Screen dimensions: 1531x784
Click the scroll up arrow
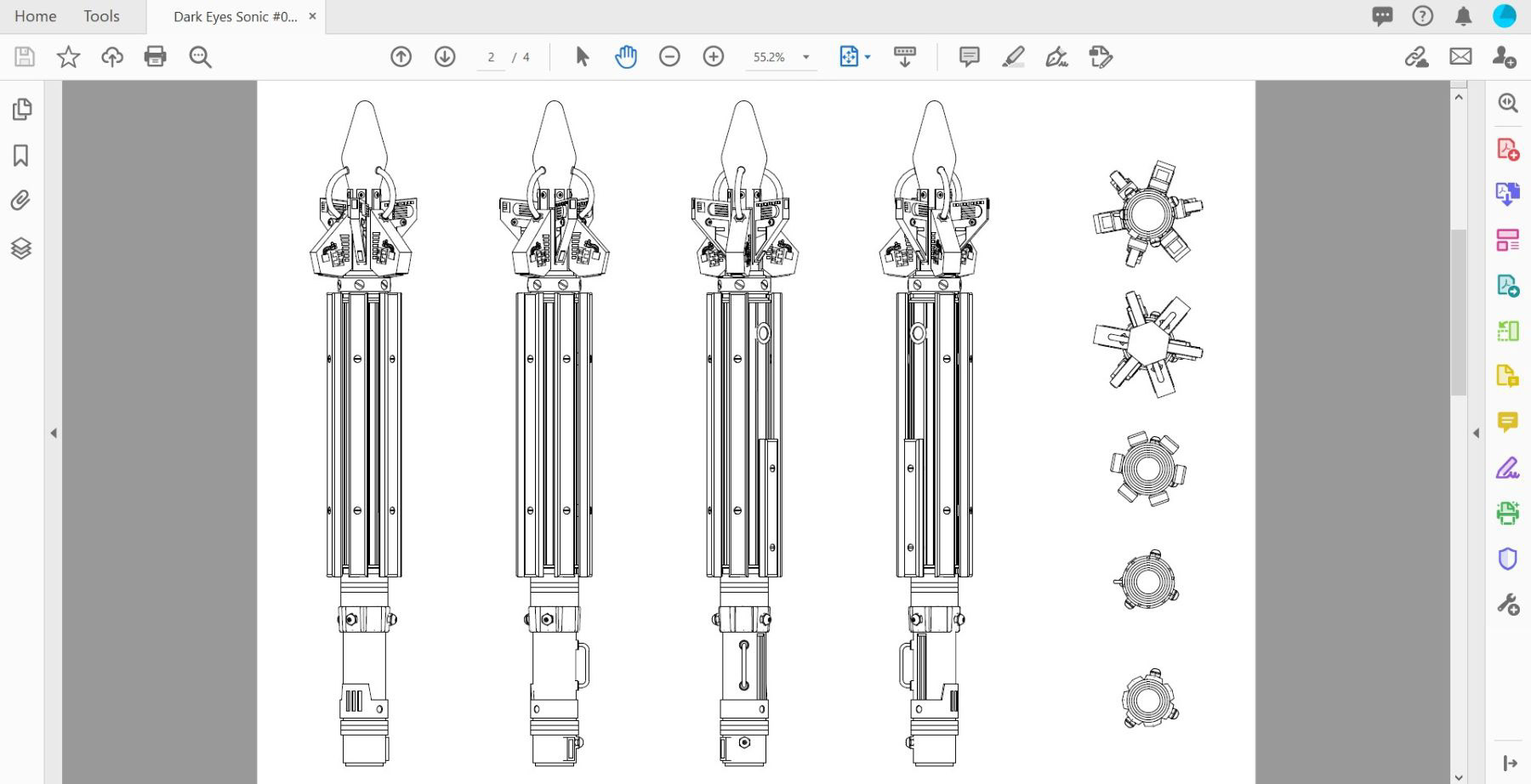tap(1459, 98)
